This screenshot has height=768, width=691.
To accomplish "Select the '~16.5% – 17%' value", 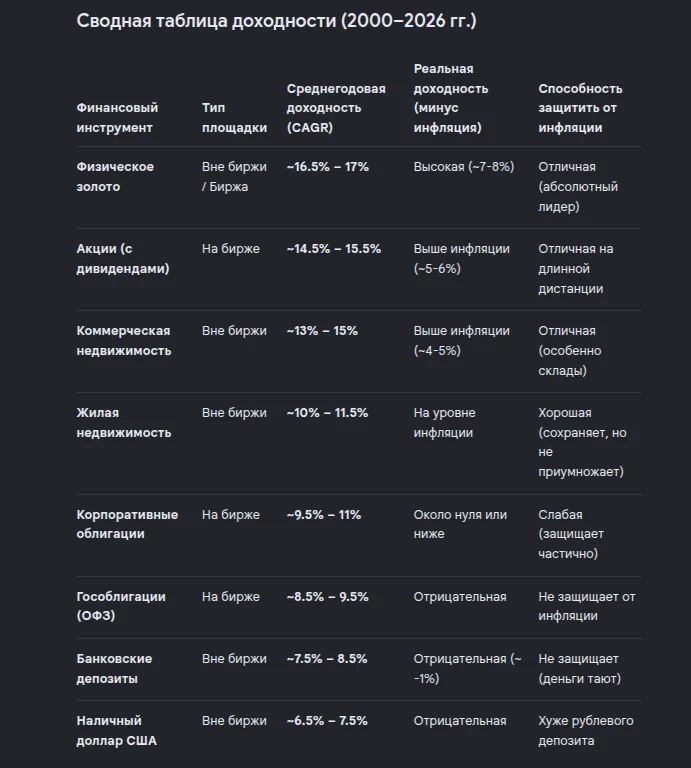I will pos(328,167).
